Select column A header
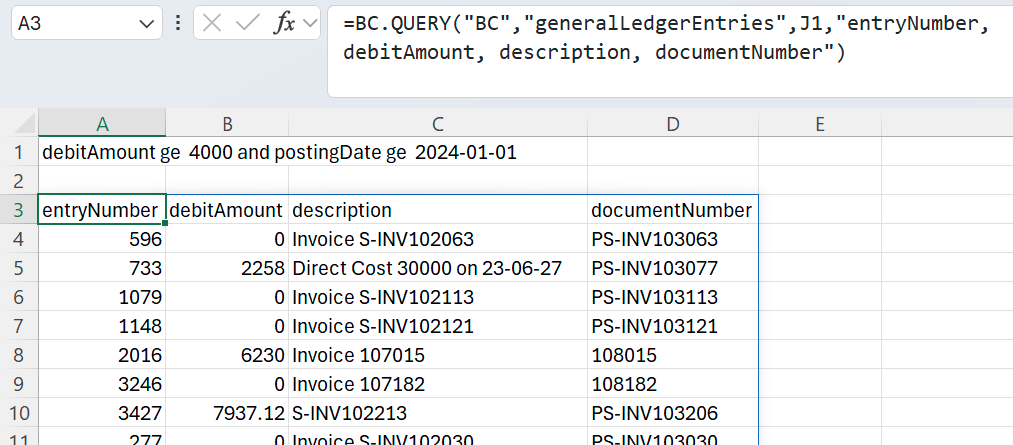1013x445 pixels. tap(101, 124)
